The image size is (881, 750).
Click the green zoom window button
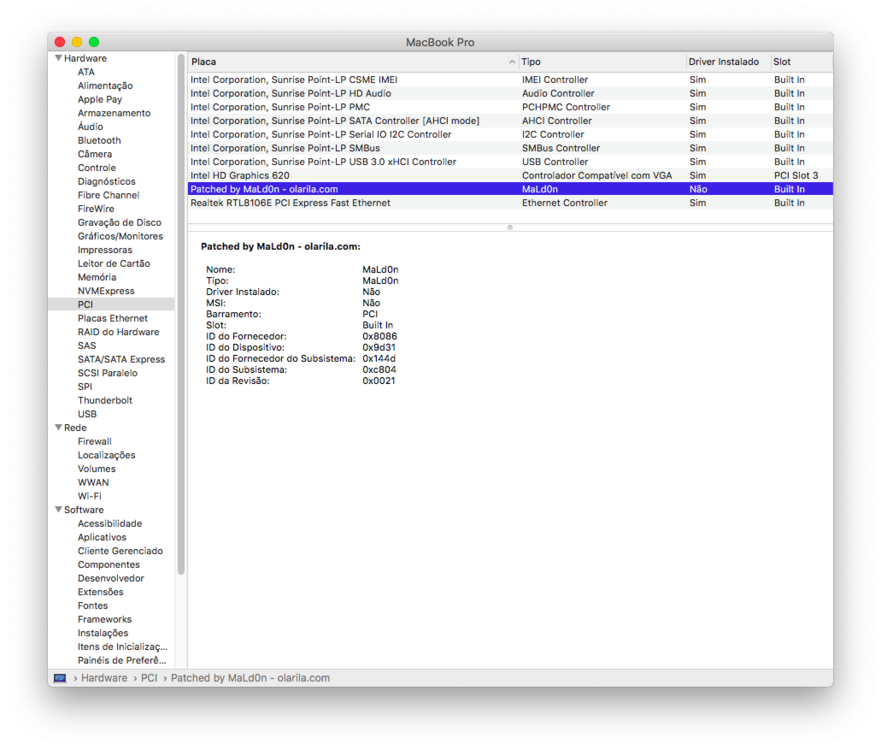pyautogui.click(x=94, y=42)
